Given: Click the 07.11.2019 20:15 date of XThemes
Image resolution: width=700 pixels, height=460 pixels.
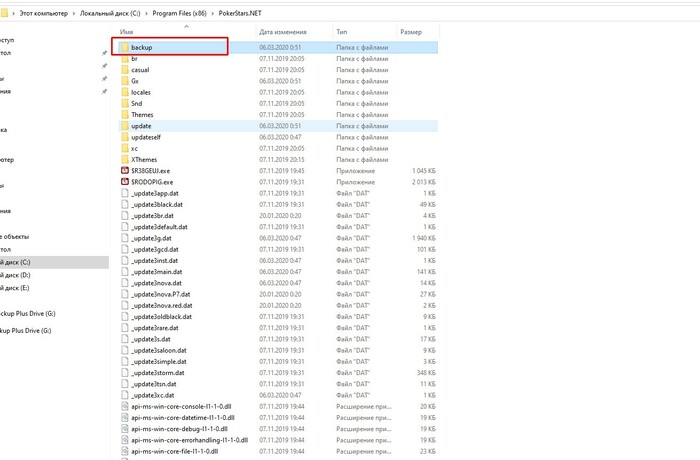Looking at the screenshot, I should coord(282,159).
